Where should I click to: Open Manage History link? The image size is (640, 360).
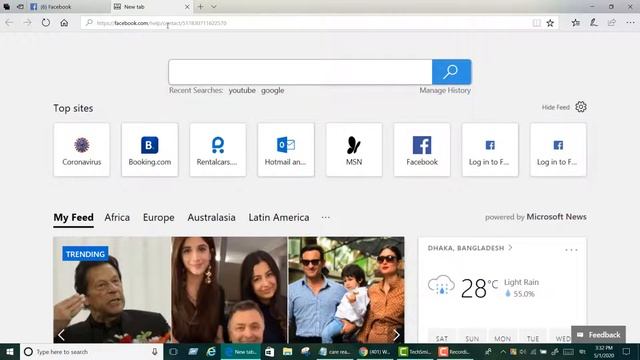[445, 90]
